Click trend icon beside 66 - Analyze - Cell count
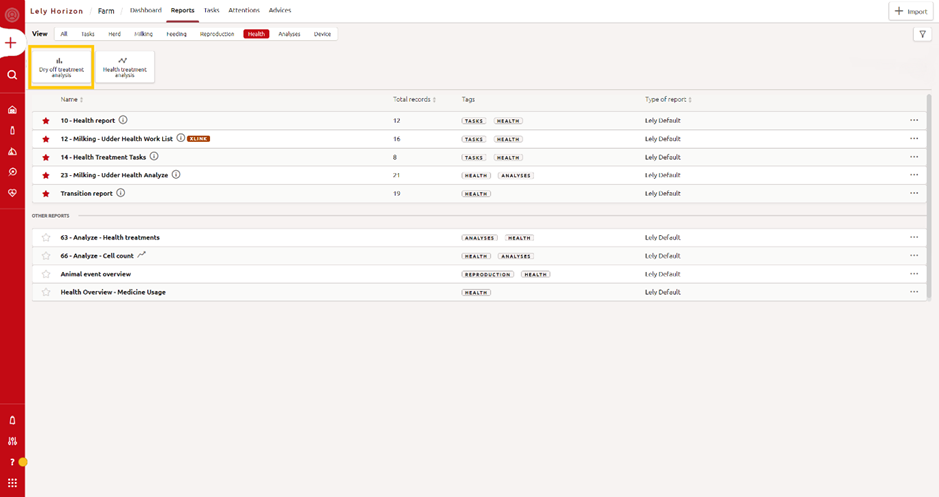Viewport: 939px width, 497px height. click(141, 255)
